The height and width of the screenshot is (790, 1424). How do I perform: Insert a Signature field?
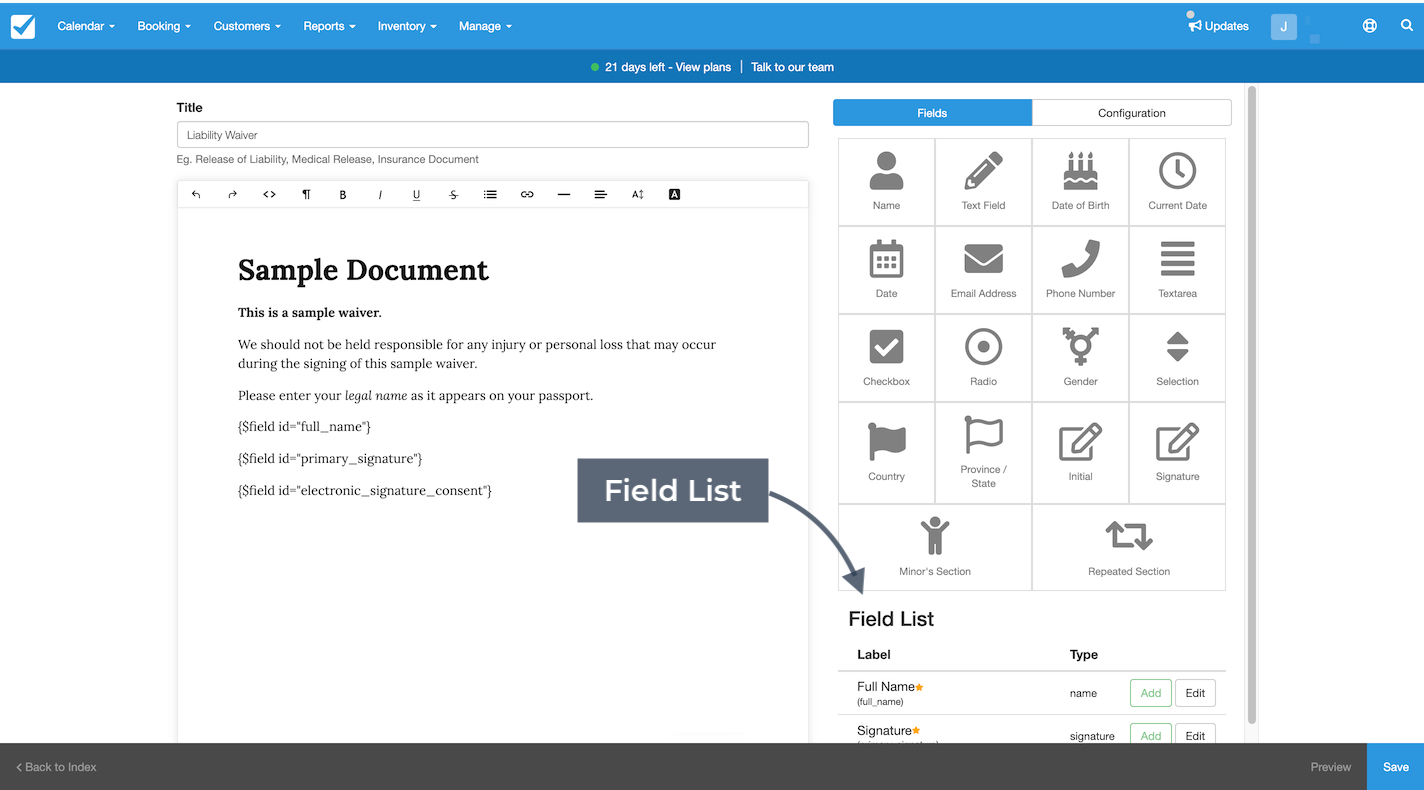(x=1177, y=453)
